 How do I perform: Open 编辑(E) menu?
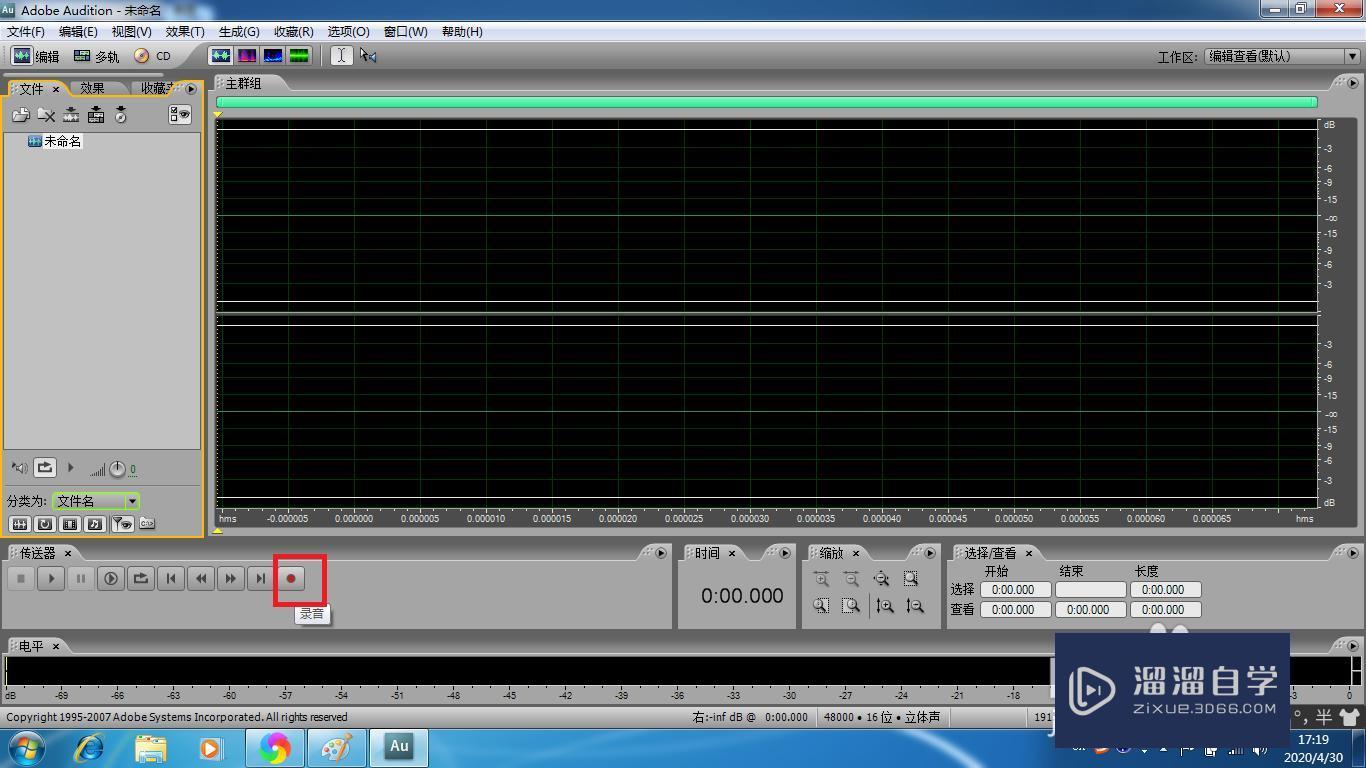tap(78, 32)
